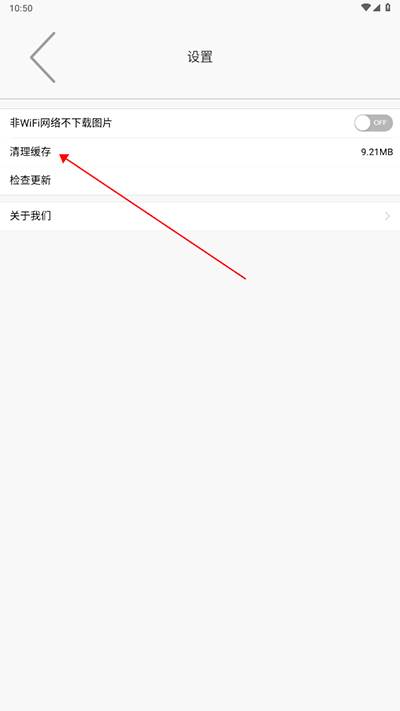The width and height of the screenshot is (400, 711).
Task: Click the blank area of the 检查更新 row
Action: [227, 180]
